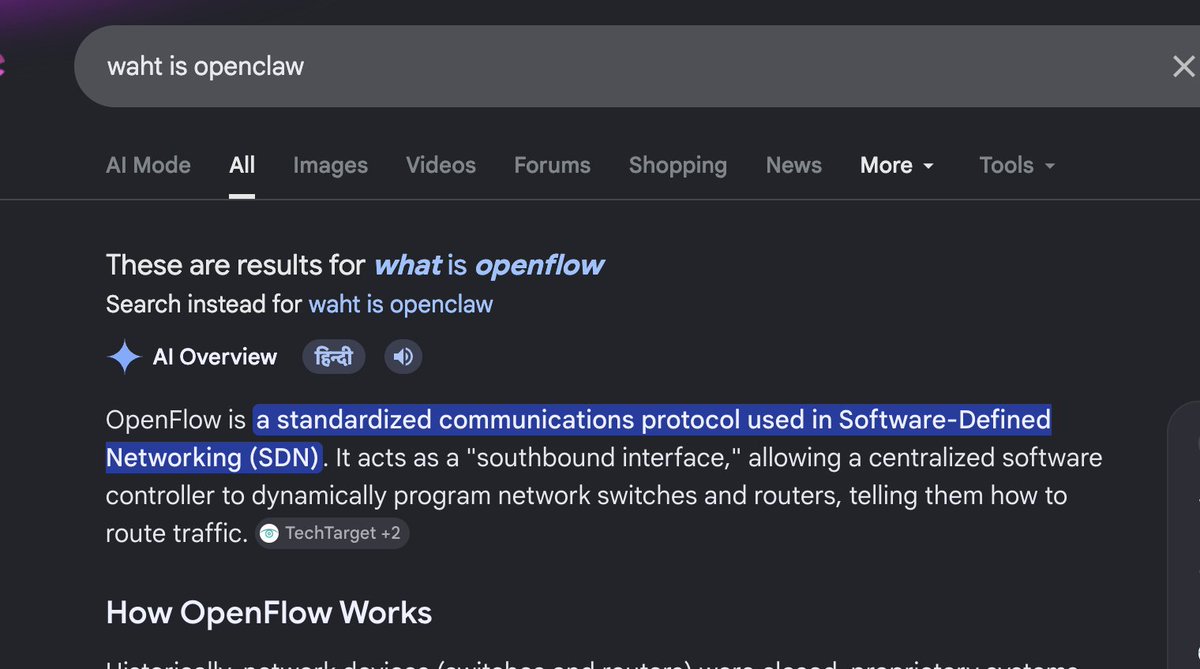
Task: Open the Videos tab
Action: pyautogui.click(x=441, y=165)
